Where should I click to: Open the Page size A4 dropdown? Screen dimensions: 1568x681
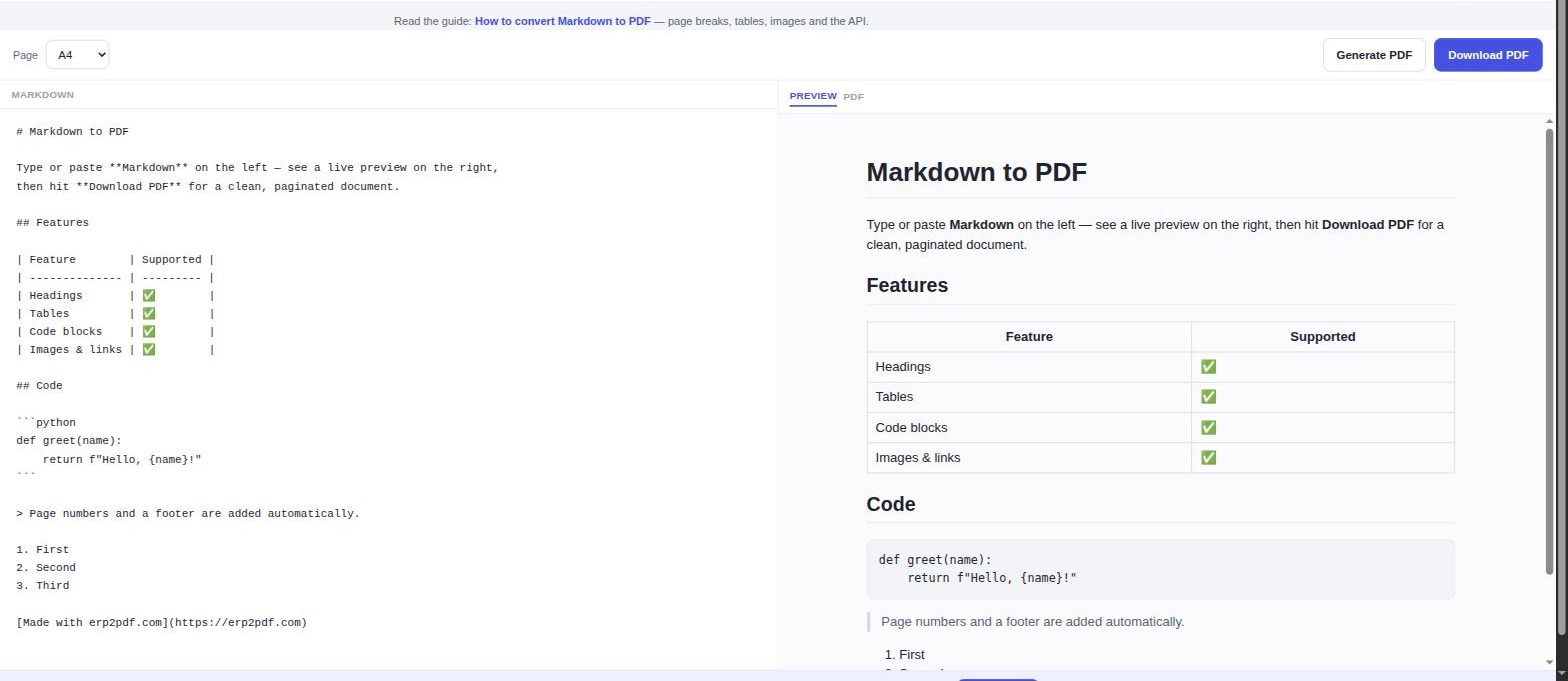point(77,55)
